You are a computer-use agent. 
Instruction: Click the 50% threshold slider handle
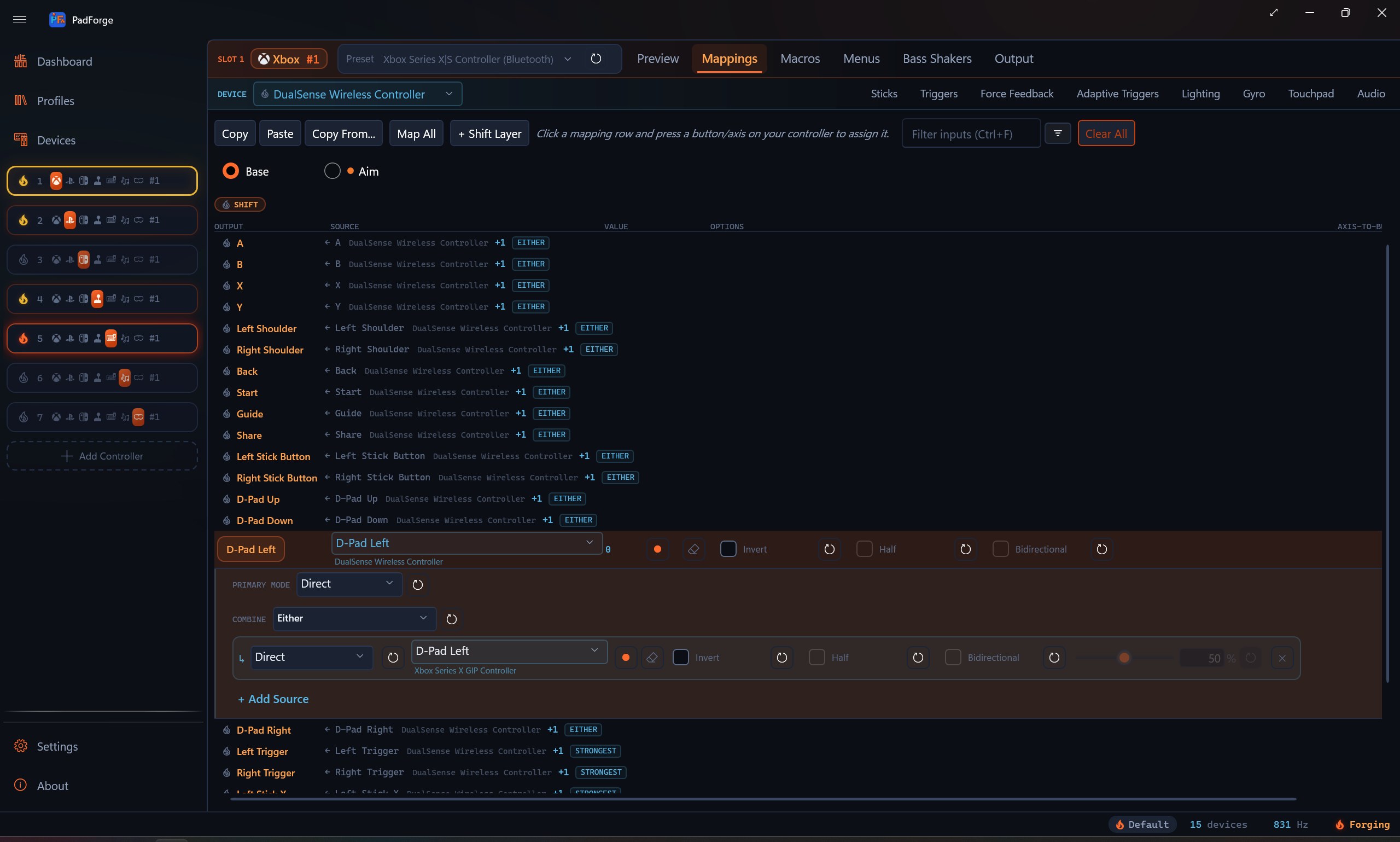click(1124, 658)
